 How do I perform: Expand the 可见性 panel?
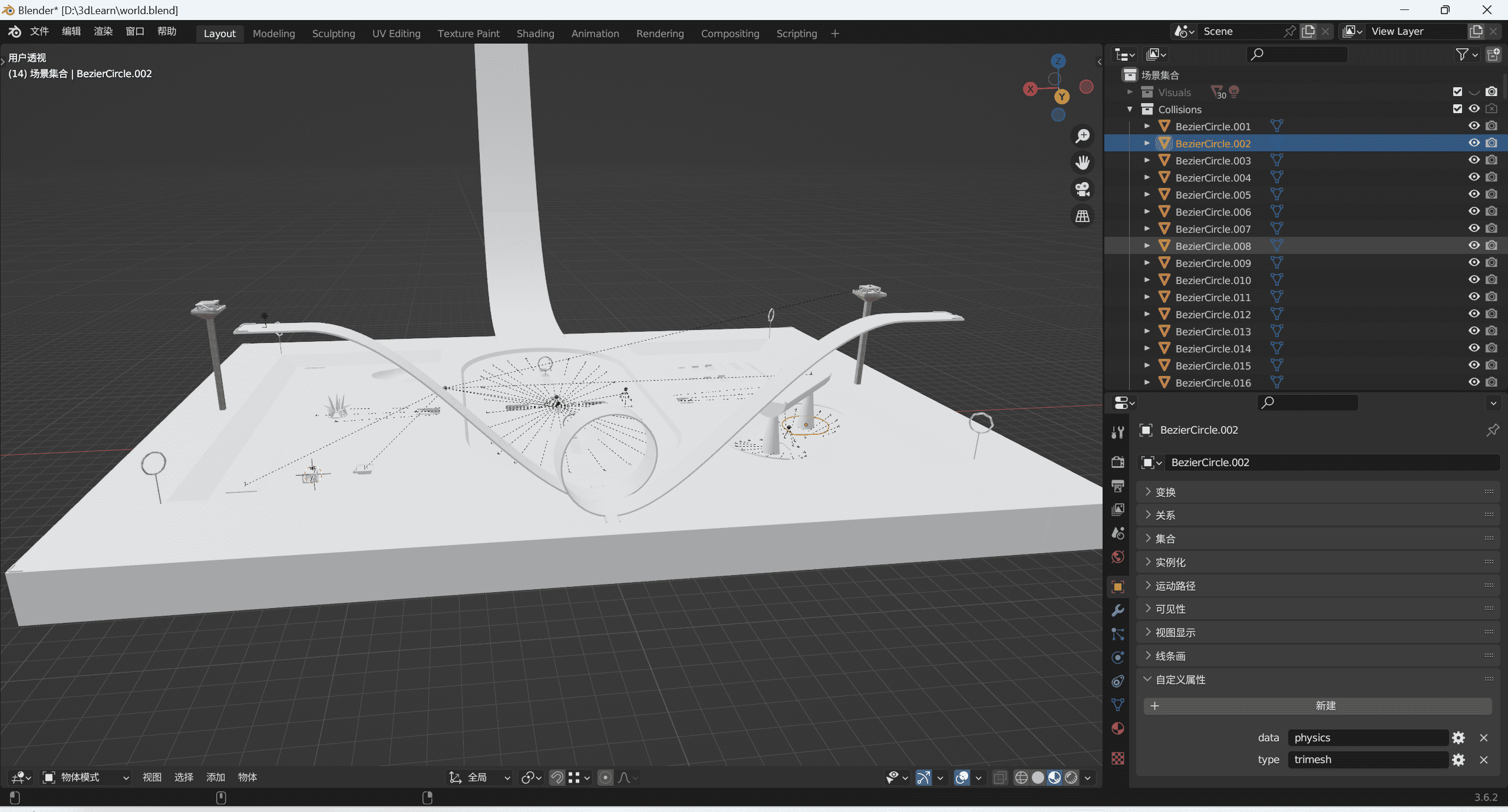[x=1318, y=609]
